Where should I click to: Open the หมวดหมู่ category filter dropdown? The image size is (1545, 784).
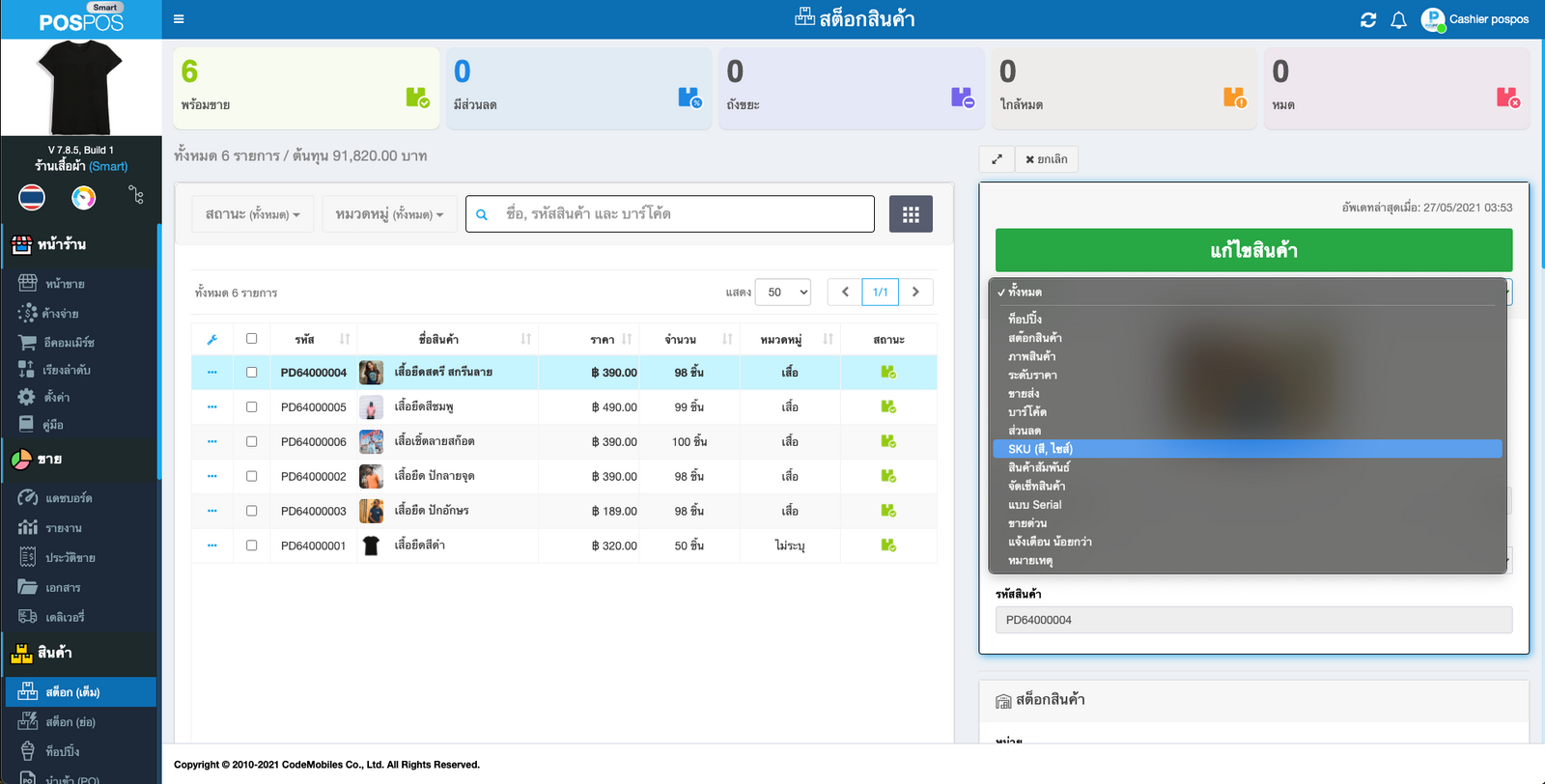pos(389,214)
